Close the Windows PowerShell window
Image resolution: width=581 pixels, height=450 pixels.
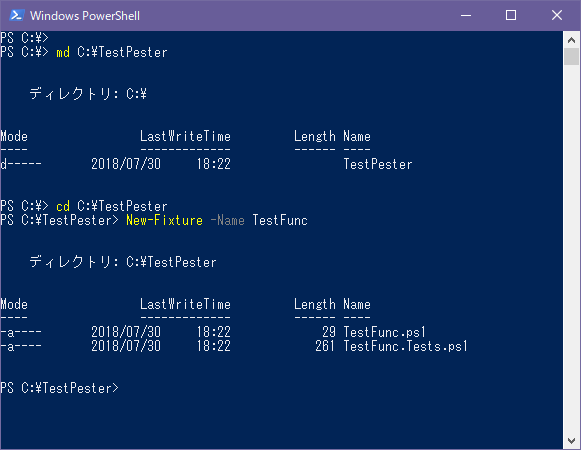(x=557, y=16)
